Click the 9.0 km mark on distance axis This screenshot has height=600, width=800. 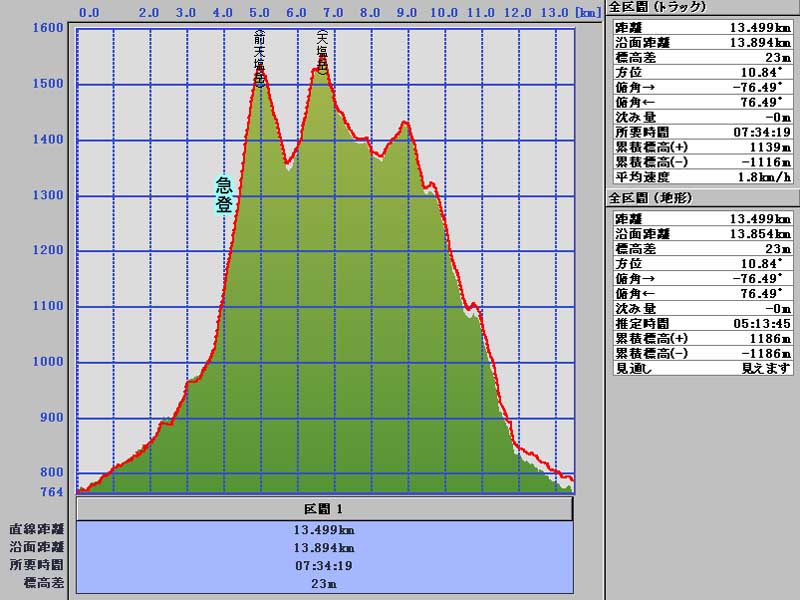407,13
